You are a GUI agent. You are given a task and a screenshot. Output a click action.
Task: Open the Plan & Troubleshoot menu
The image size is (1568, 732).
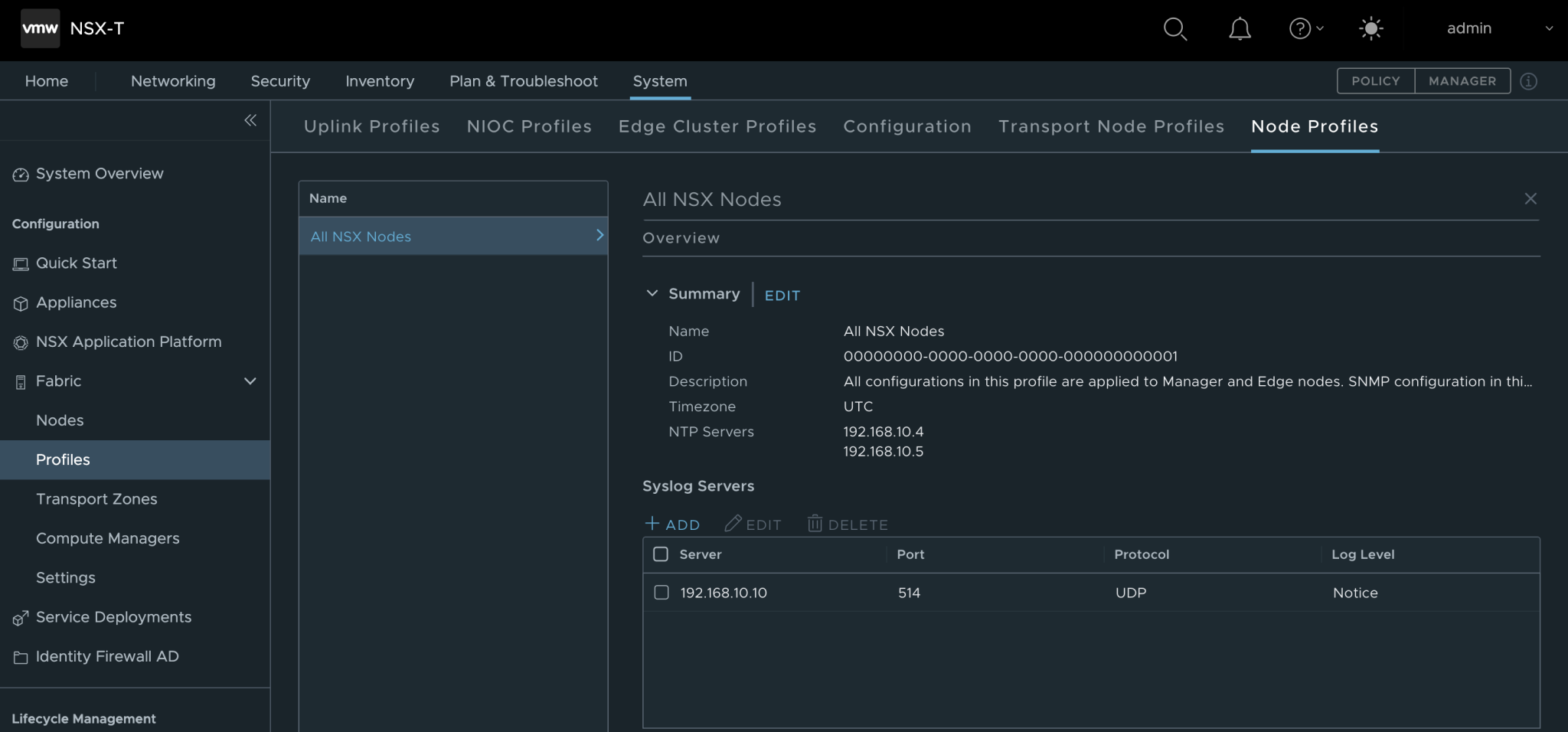(523, 81)
